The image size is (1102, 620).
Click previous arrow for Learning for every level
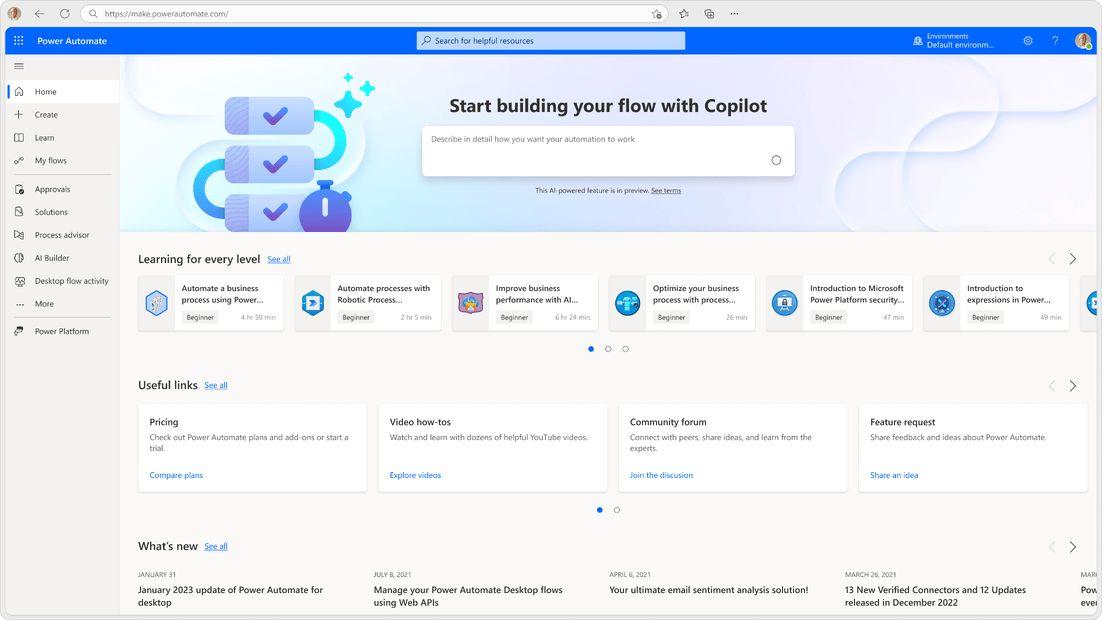[1052, 259]
